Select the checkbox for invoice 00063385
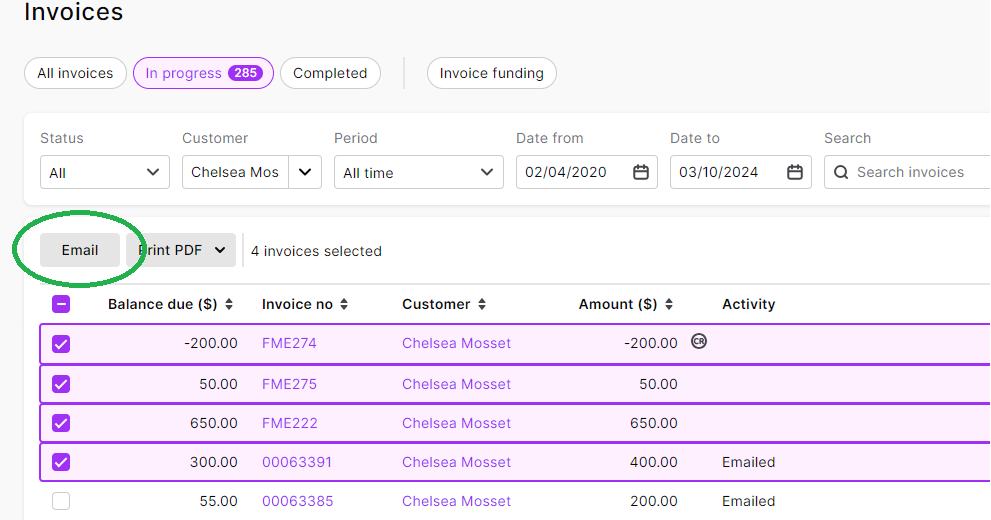 tap(61, 501)
